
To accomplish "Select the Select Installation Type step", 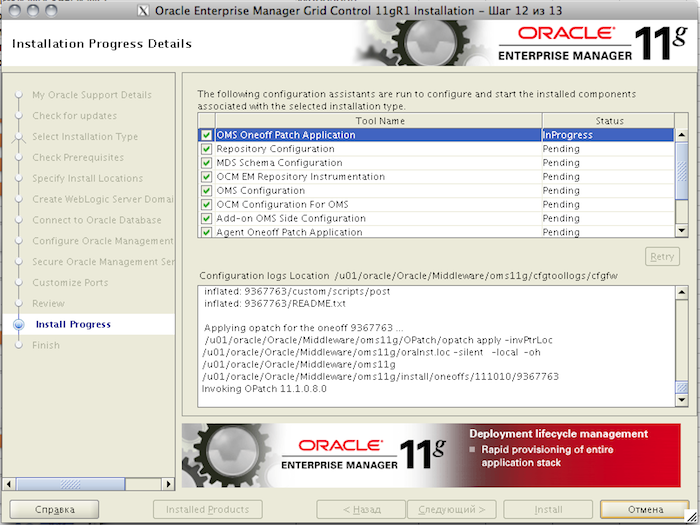I will pyautogui.click(x=85, y=137).
